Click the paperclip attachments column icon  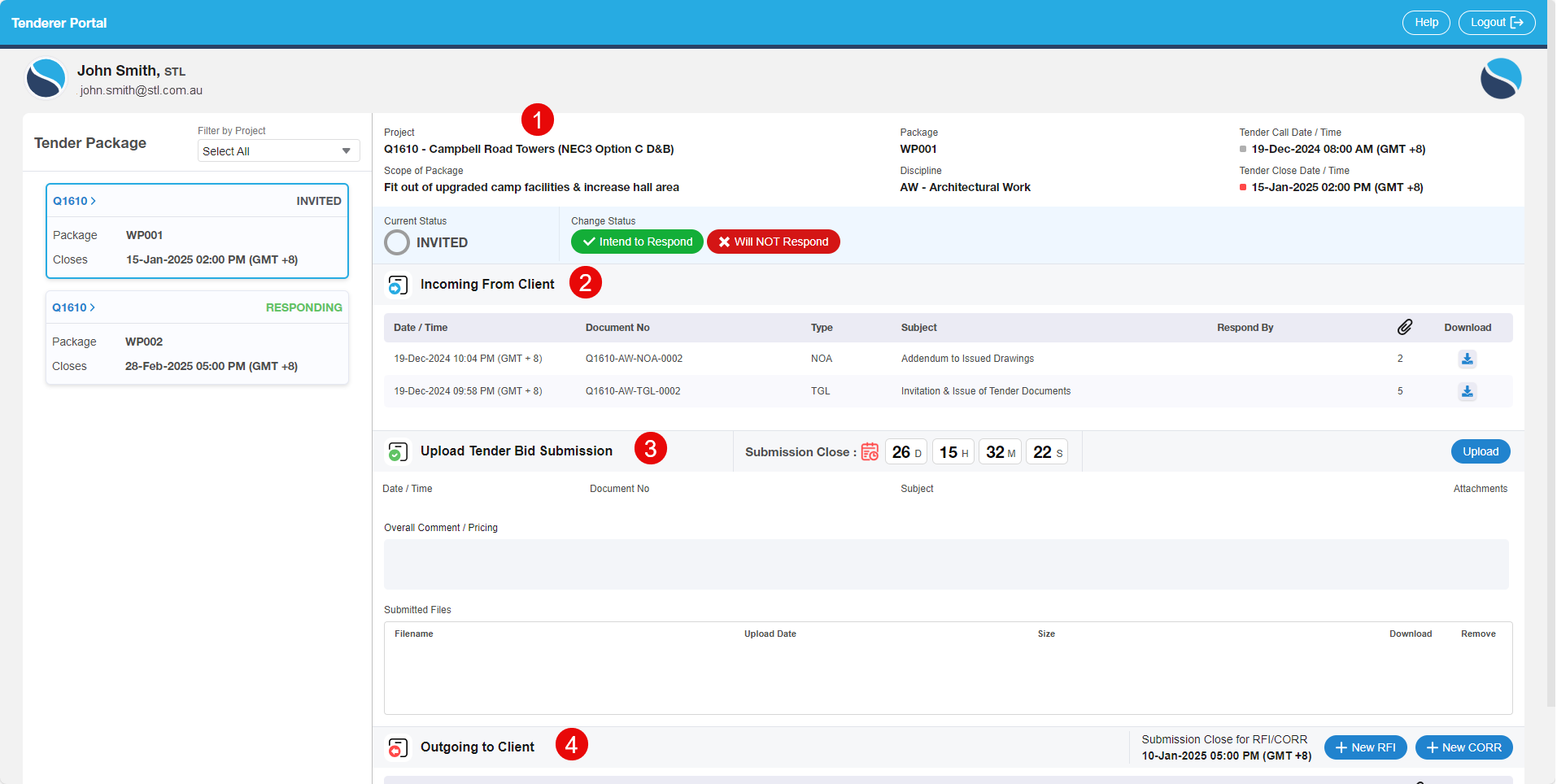[x=1405, y=327]
